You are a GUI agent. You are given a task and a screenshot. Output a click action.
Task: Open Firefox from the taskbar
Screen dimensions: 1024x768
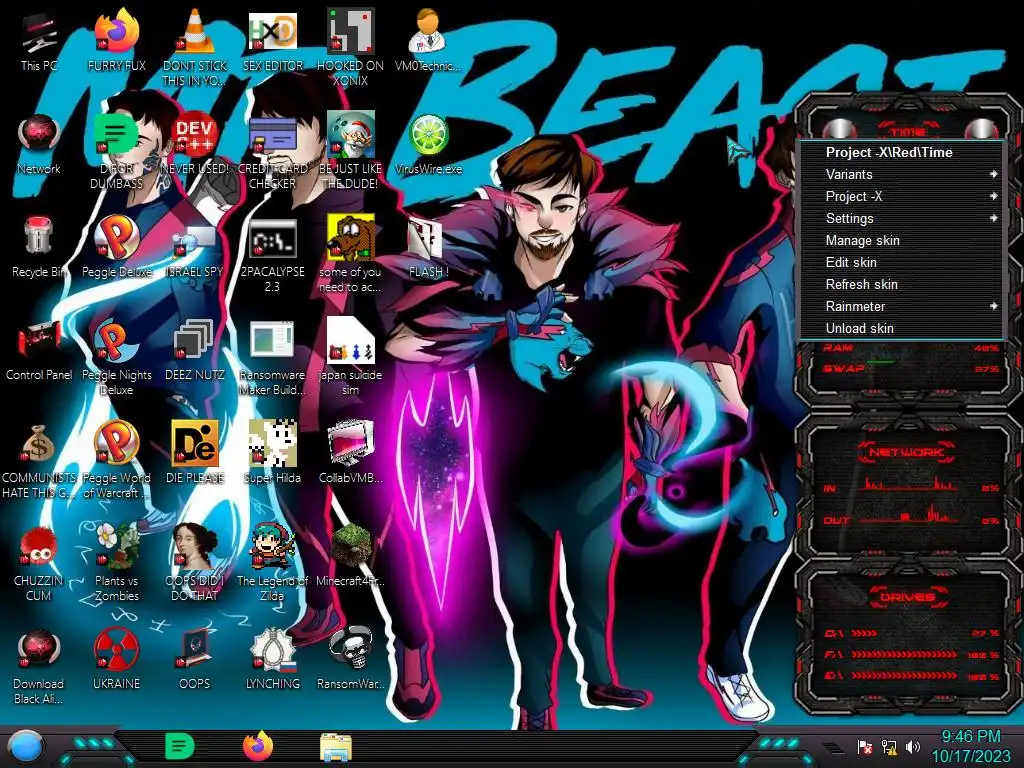tap(258, 746)
